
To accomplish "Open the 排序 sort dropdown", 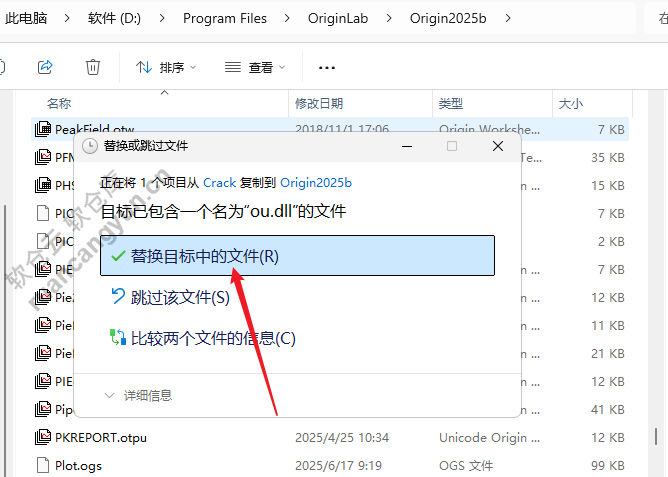I will (x=166, y=67).
